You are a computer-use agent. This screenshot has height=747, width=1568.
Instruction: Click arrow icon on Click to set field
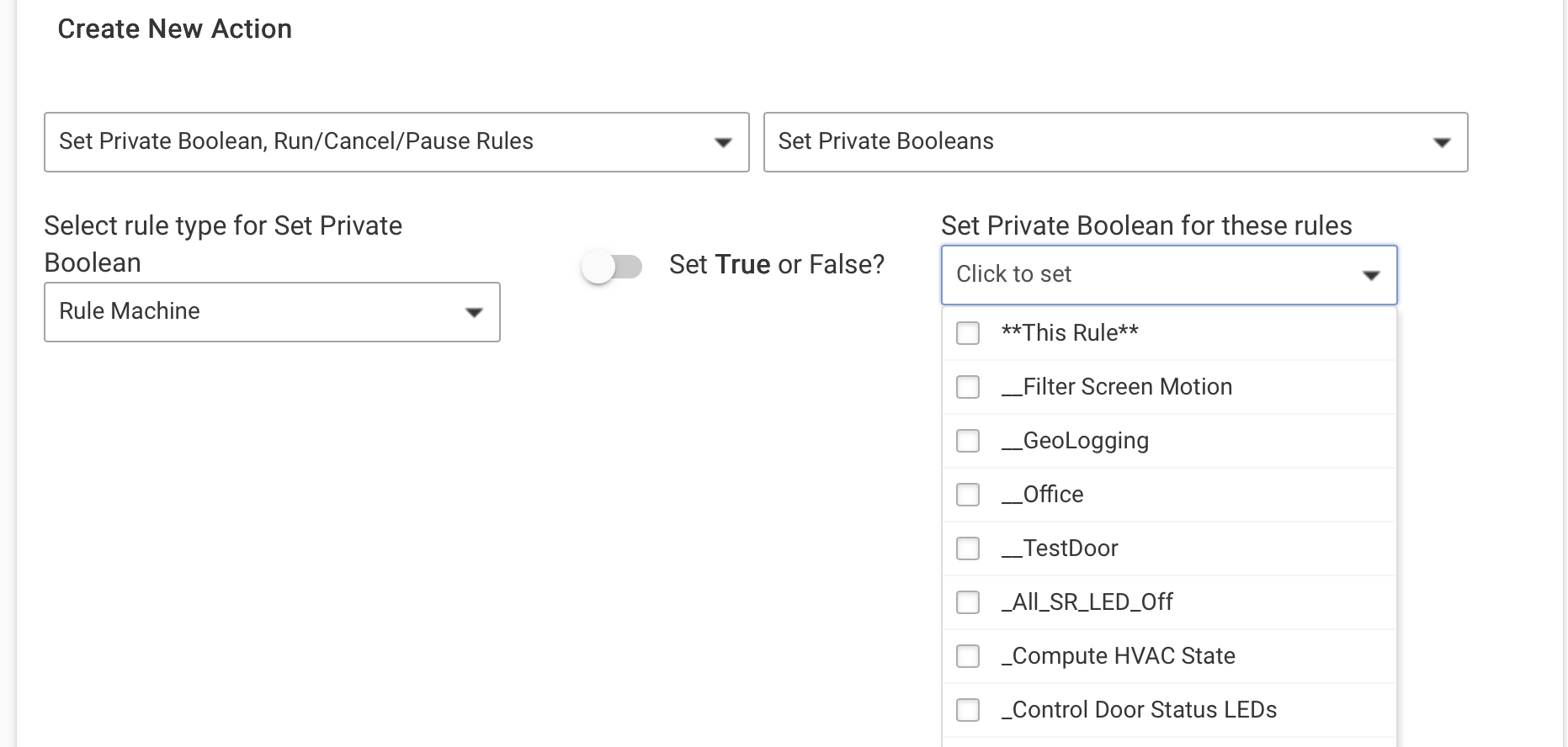point(1371,276)
